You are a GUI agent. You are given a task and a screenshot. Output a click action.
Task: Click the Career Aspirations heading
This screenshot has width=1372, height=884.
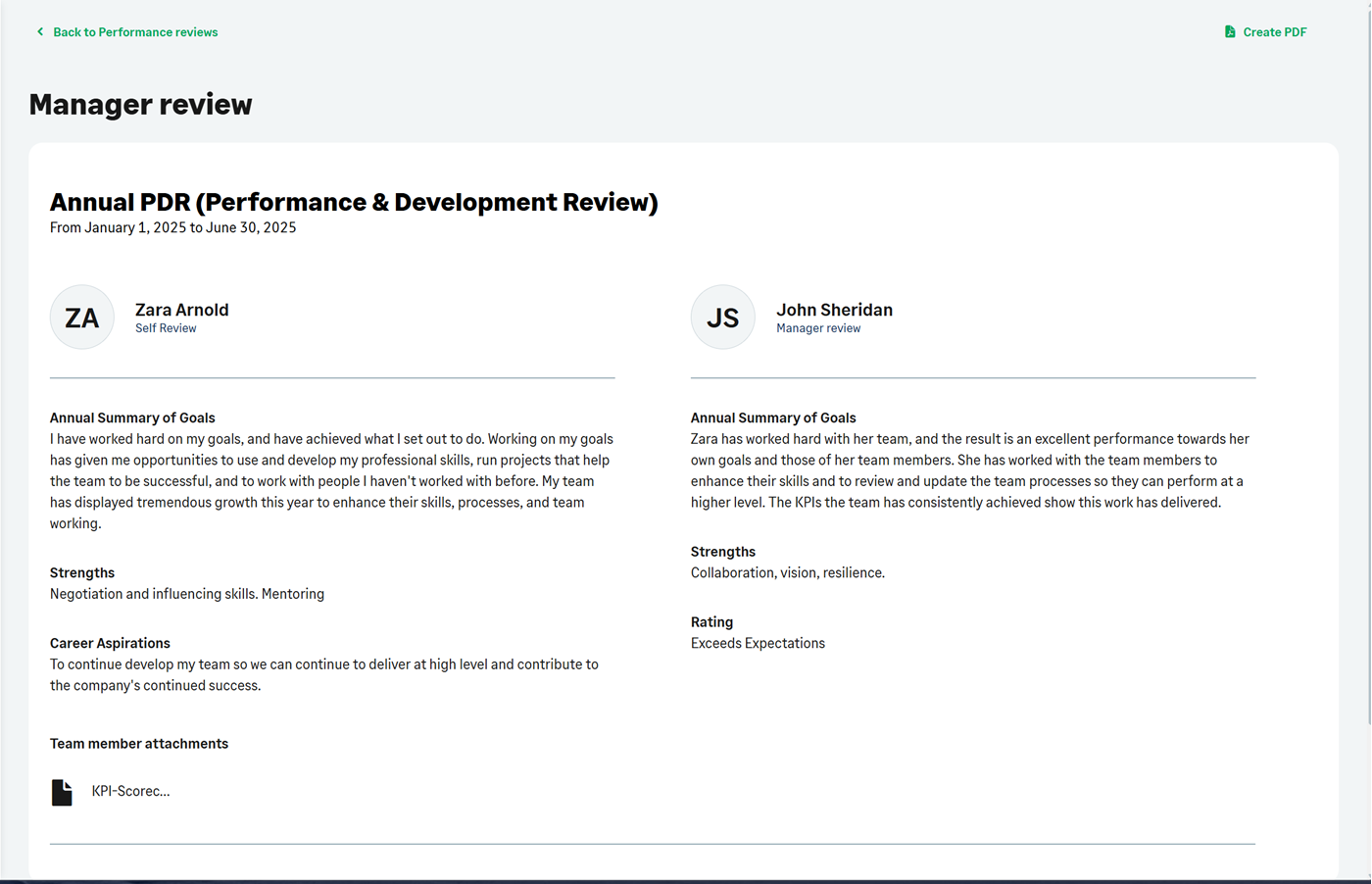110,644
